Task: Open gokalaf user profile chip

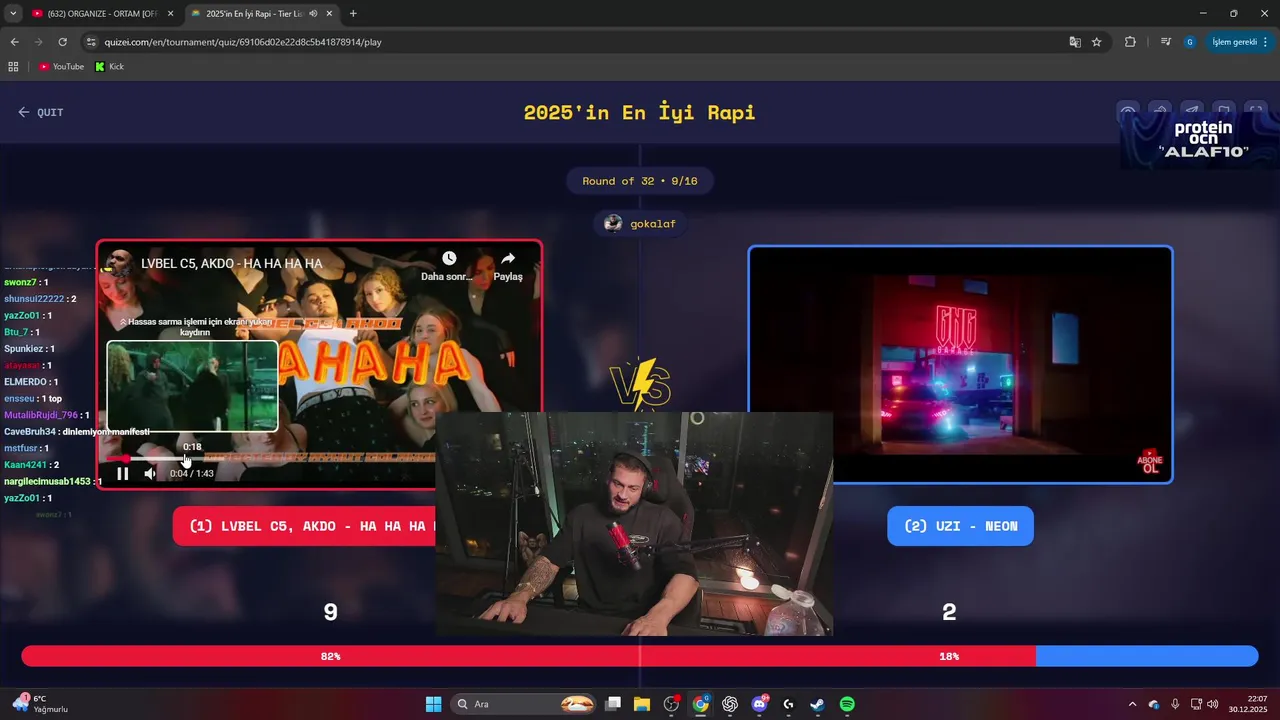Action: [x=640, y=224]
